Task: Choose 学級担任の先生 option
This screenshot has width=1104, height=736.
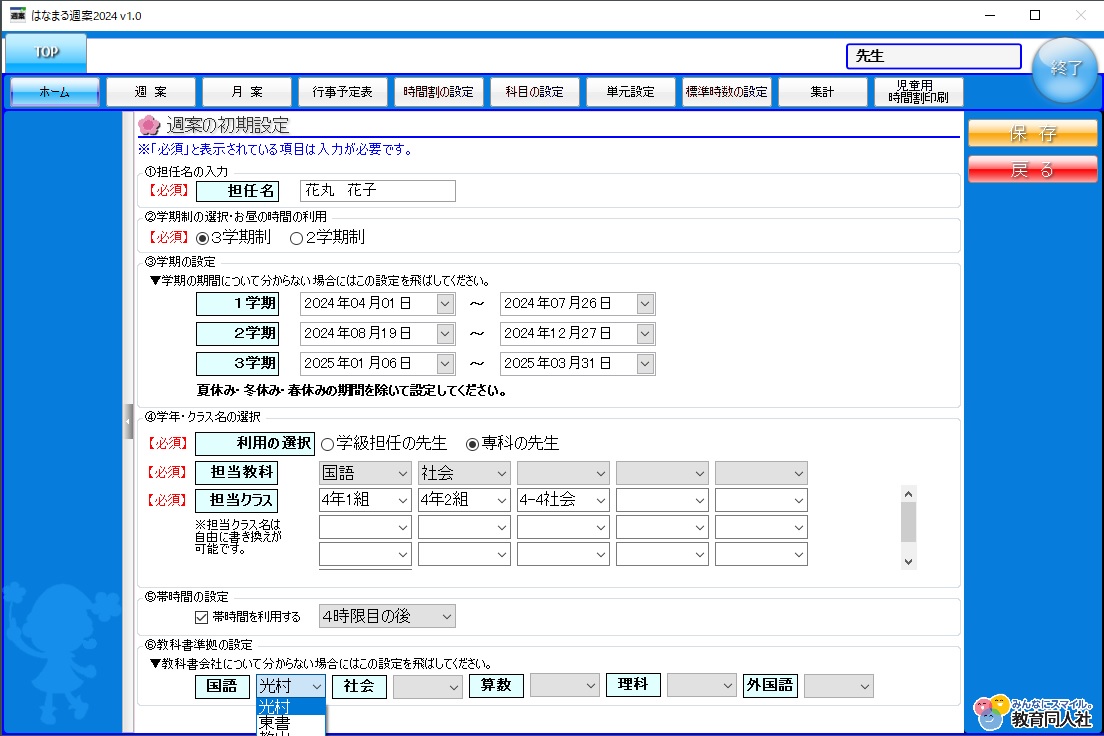Action: [327, 444]
